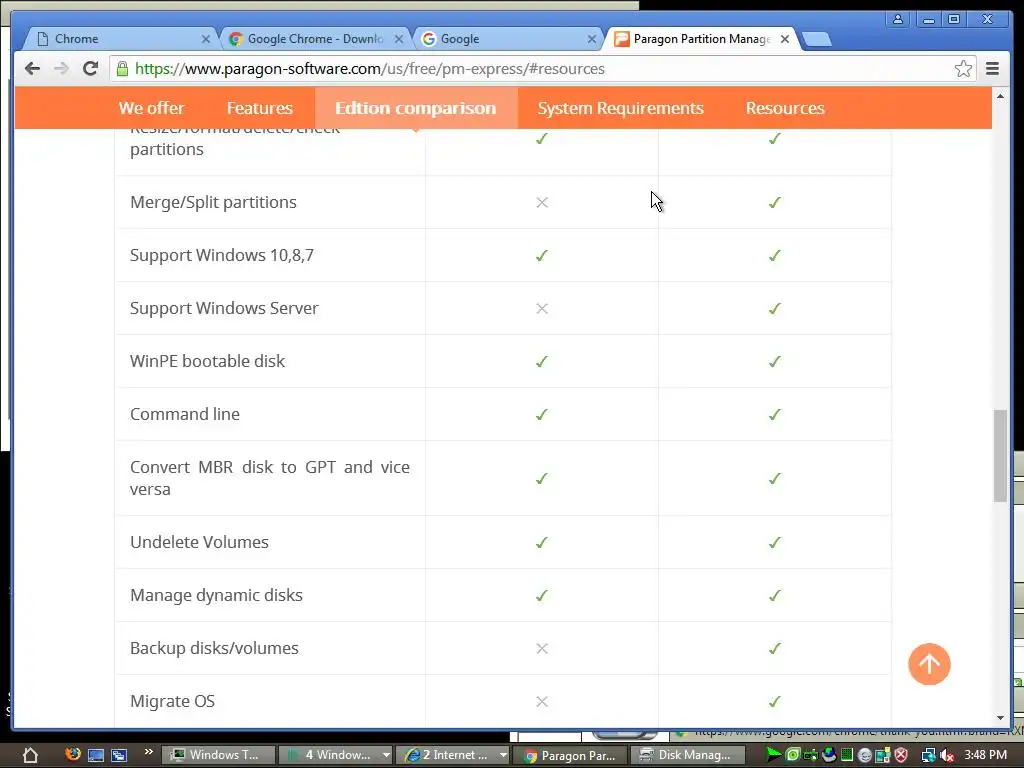The image size is (1024, 768).
Task: Click first-column checkmark for Command line
Action: [541, 414]
